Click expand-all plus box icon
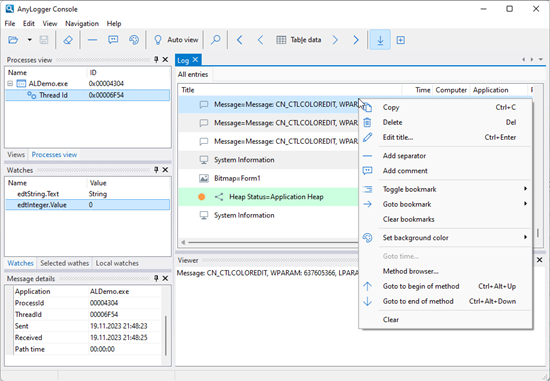 coord(401,40)
